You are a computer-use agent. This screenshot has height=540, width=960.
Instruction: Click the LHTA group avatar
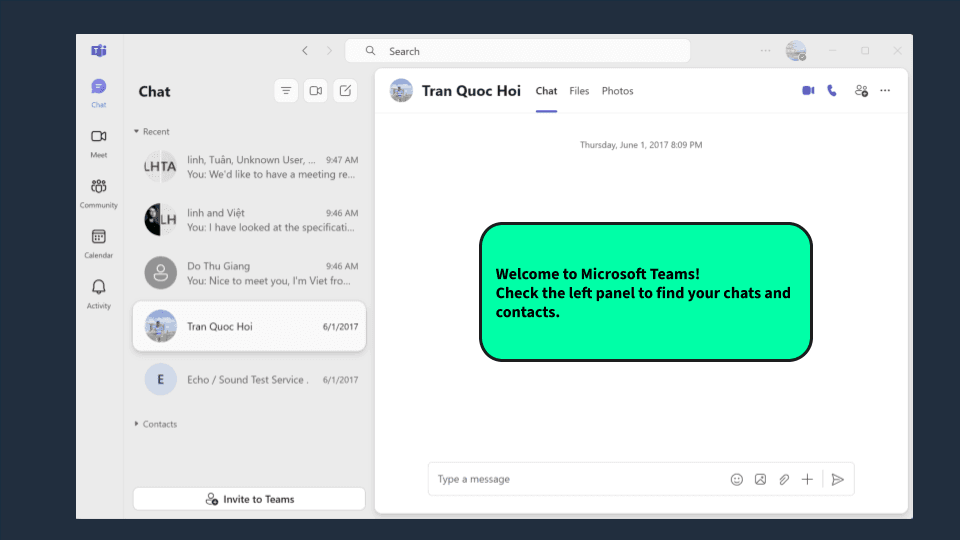pyautogui.click(x=160, y=167)
